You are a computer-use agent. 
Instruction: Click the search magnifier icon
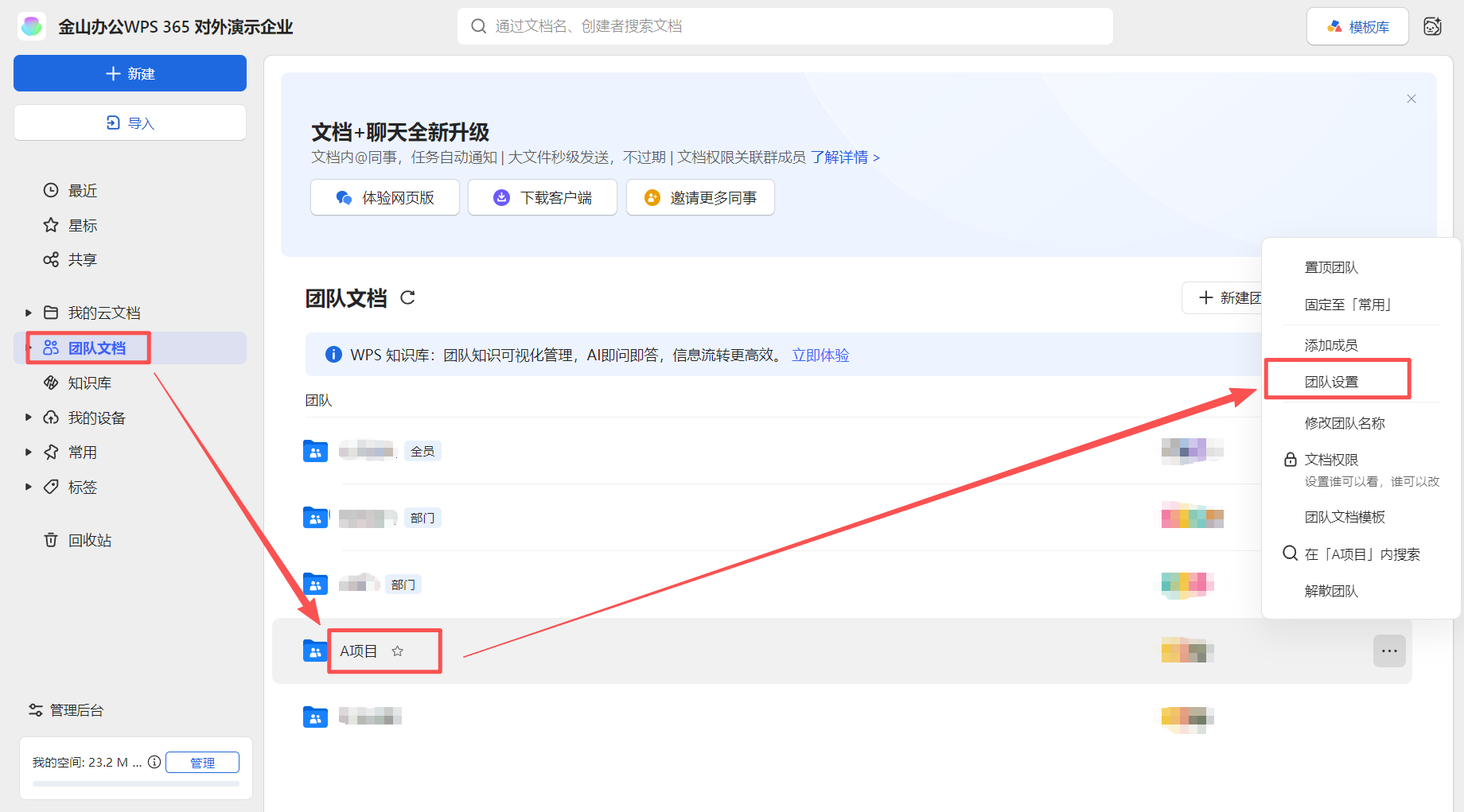click(x=479, y=26)
